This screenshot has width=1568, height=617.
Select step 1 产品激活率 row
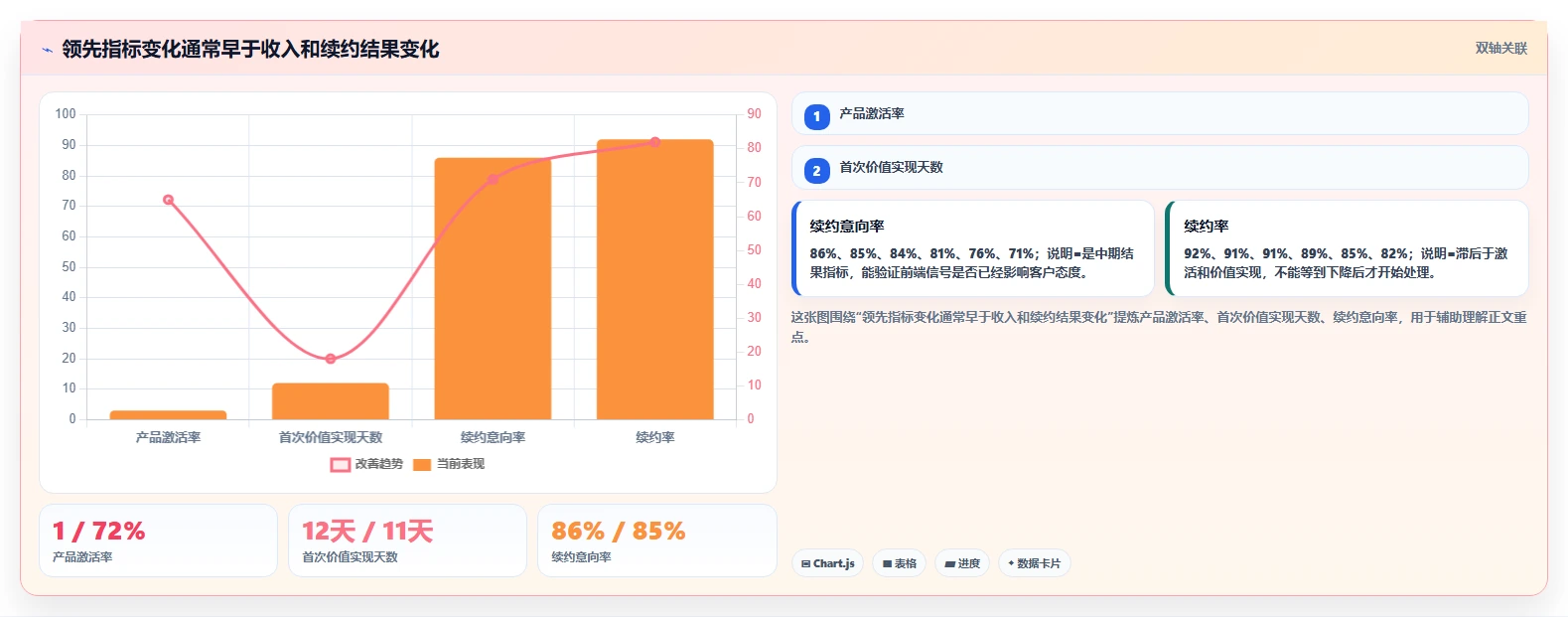tap(1160, 113)
